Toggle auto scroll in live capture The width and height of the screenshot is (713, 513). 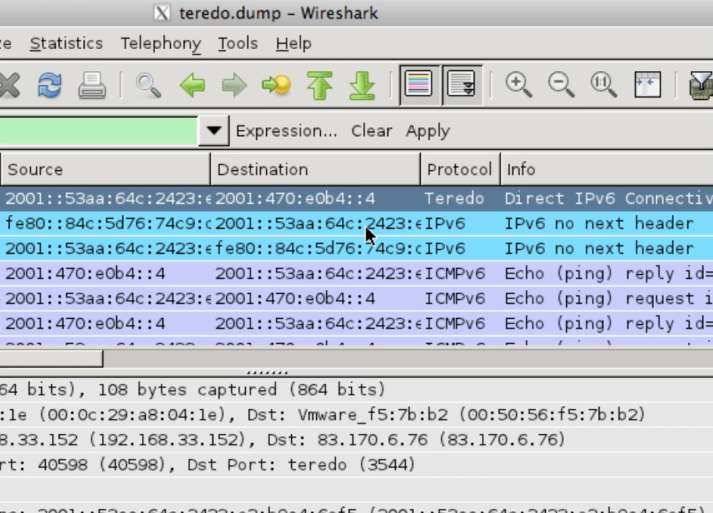(x=462, y=85)
